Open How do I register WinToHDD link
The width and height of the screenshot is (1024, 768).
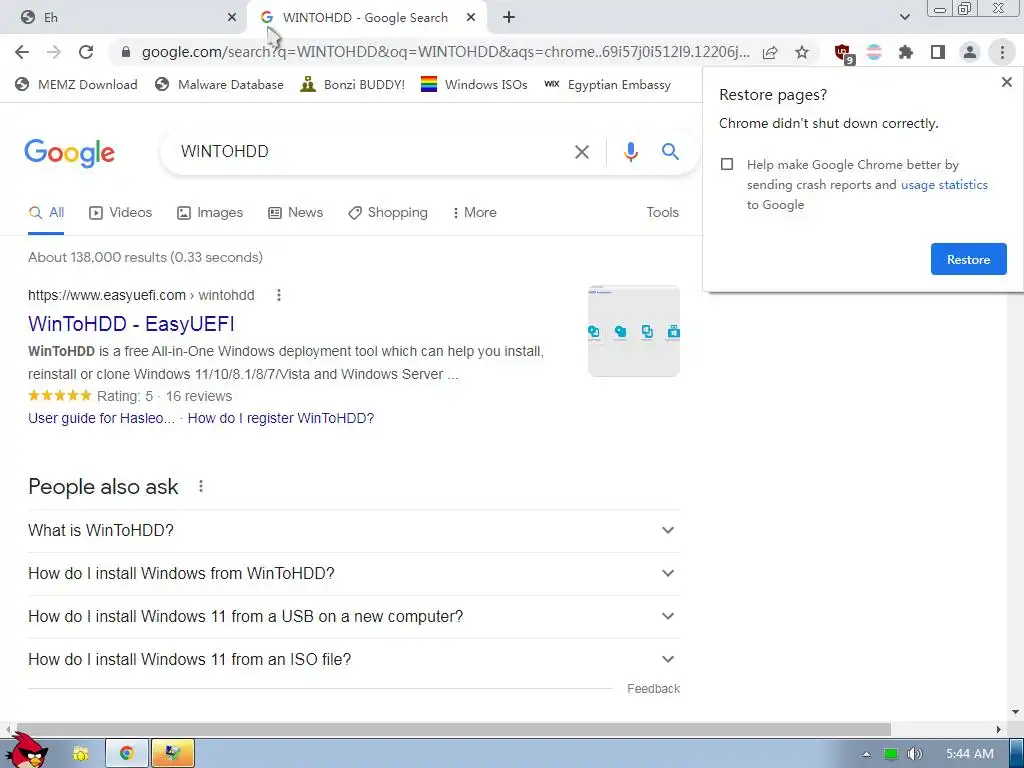(281, 419)
